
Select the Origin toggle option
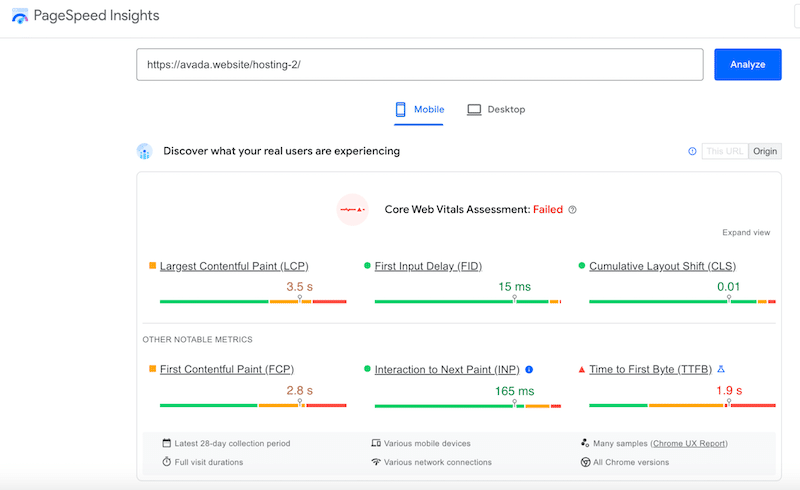tap(765, 151)
